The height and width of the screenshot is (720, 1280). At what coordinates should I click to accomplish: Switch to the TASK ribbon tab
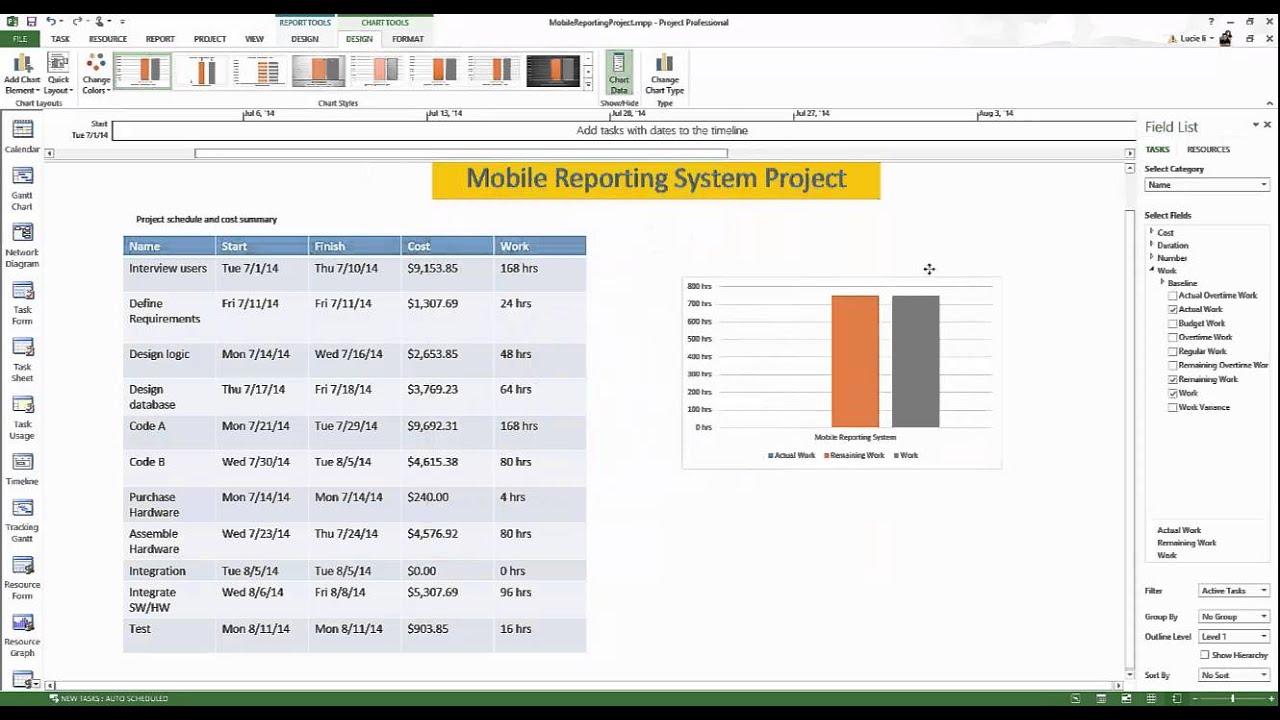click(x=60, y=39)
